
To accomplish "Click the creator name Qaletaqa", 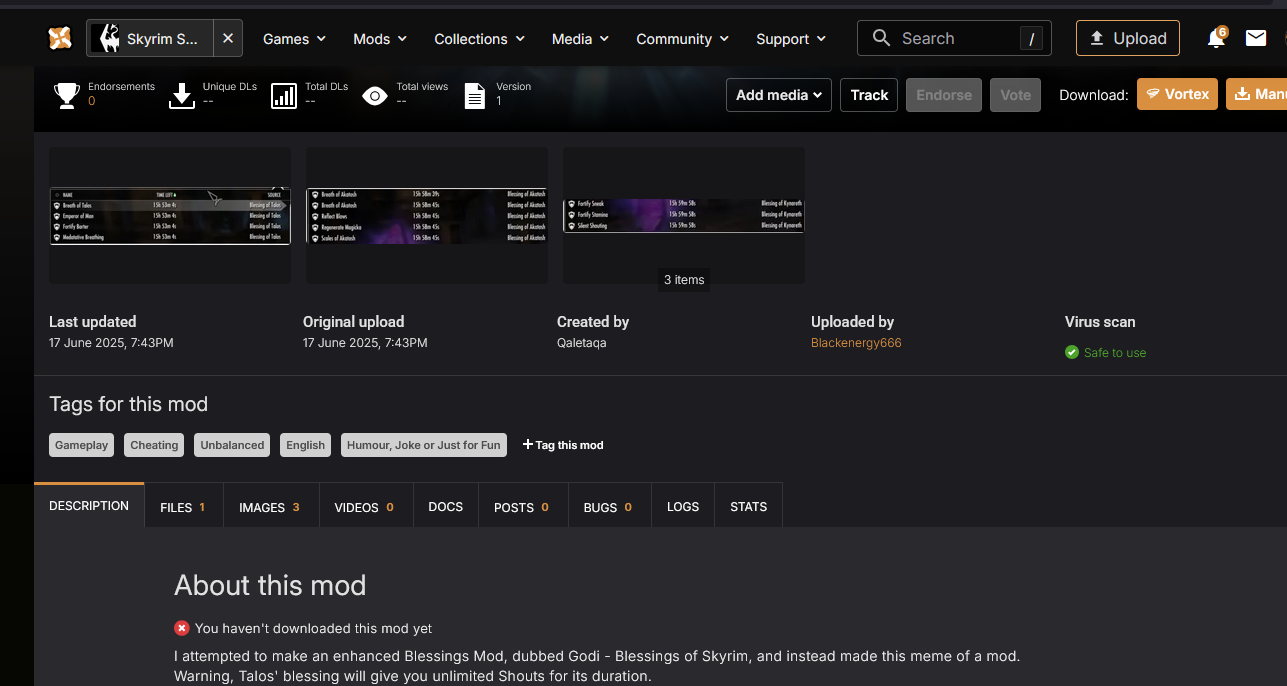I will pyautogui.click(x=582, y=343).
